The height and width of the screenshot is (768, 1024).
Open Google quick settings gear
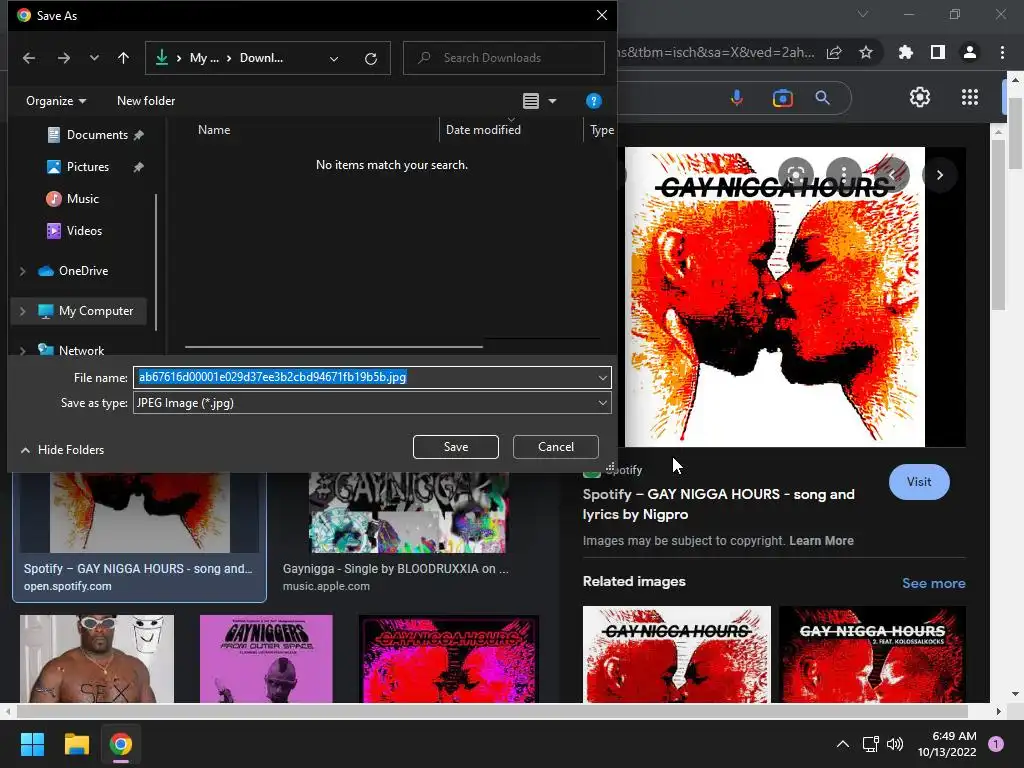[x=920, y=97]
